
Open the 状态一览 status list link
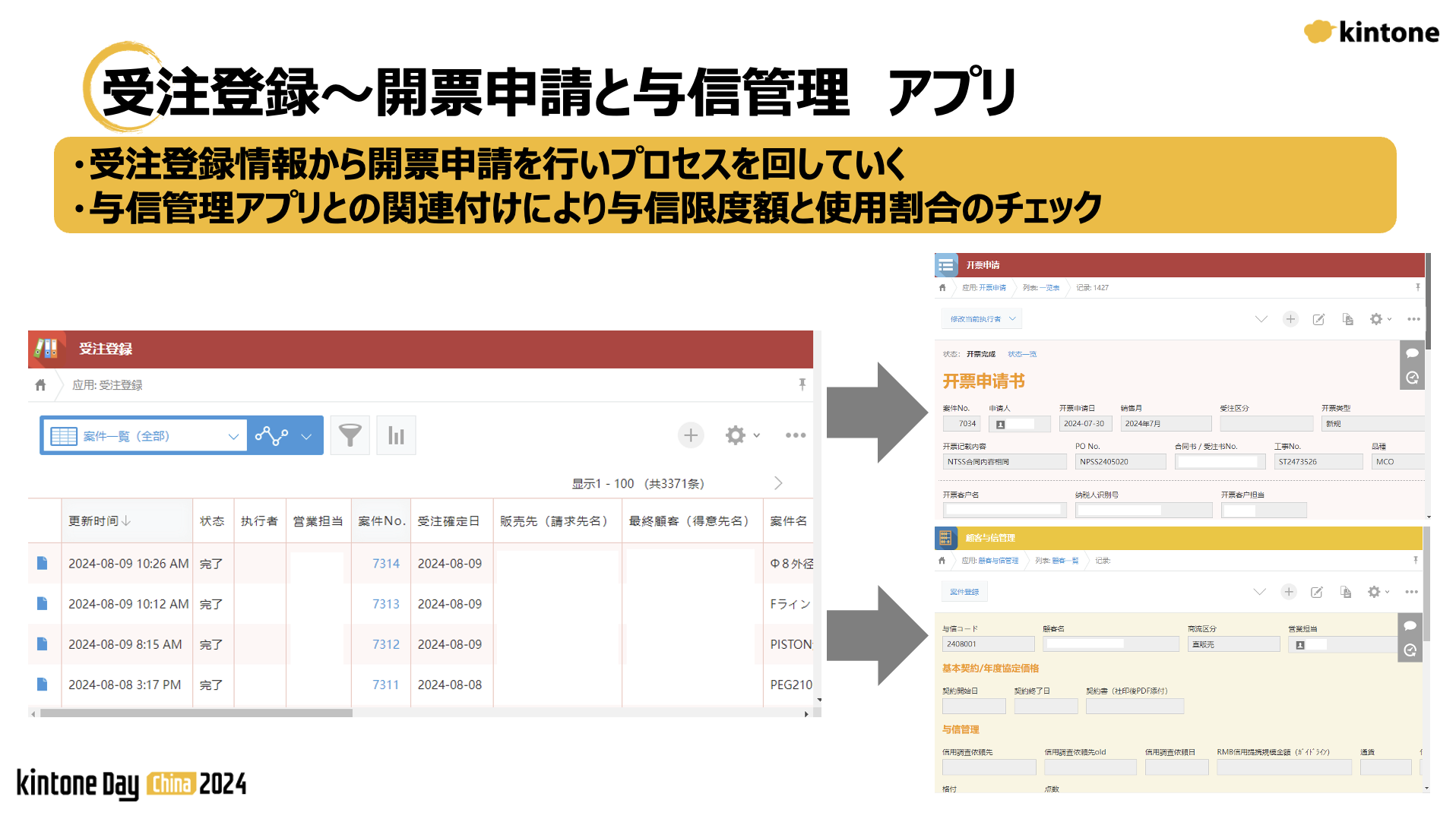pos(1022,354)
